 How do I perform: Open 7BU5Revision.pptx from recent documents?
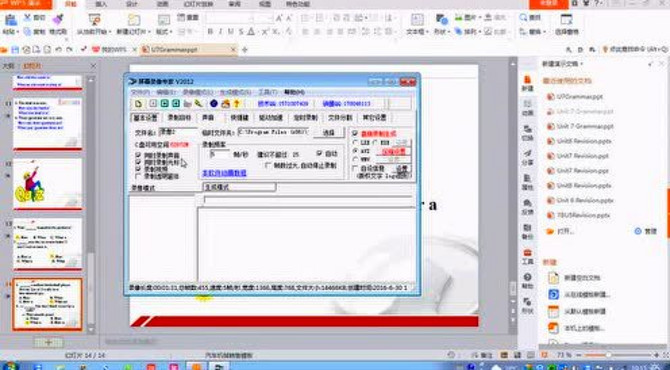(x=583, y=215)
